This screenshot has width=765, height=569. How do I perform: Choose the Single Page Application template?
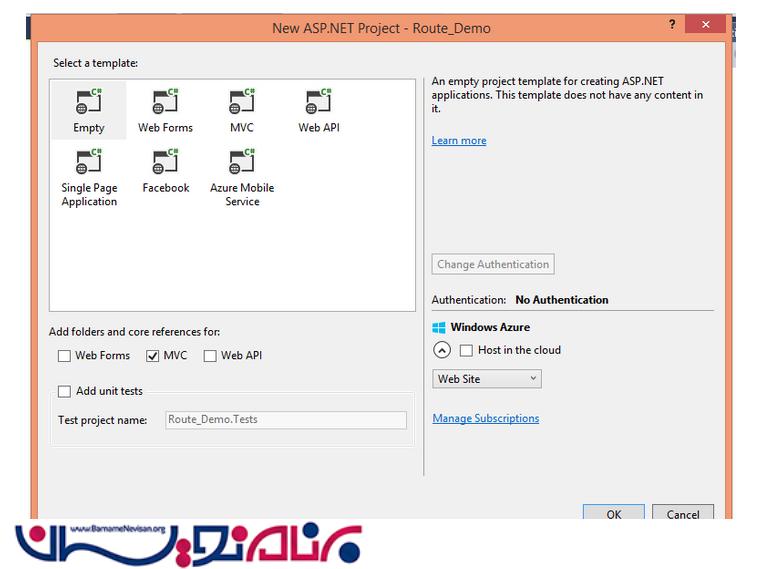click(x=89, y=163)
